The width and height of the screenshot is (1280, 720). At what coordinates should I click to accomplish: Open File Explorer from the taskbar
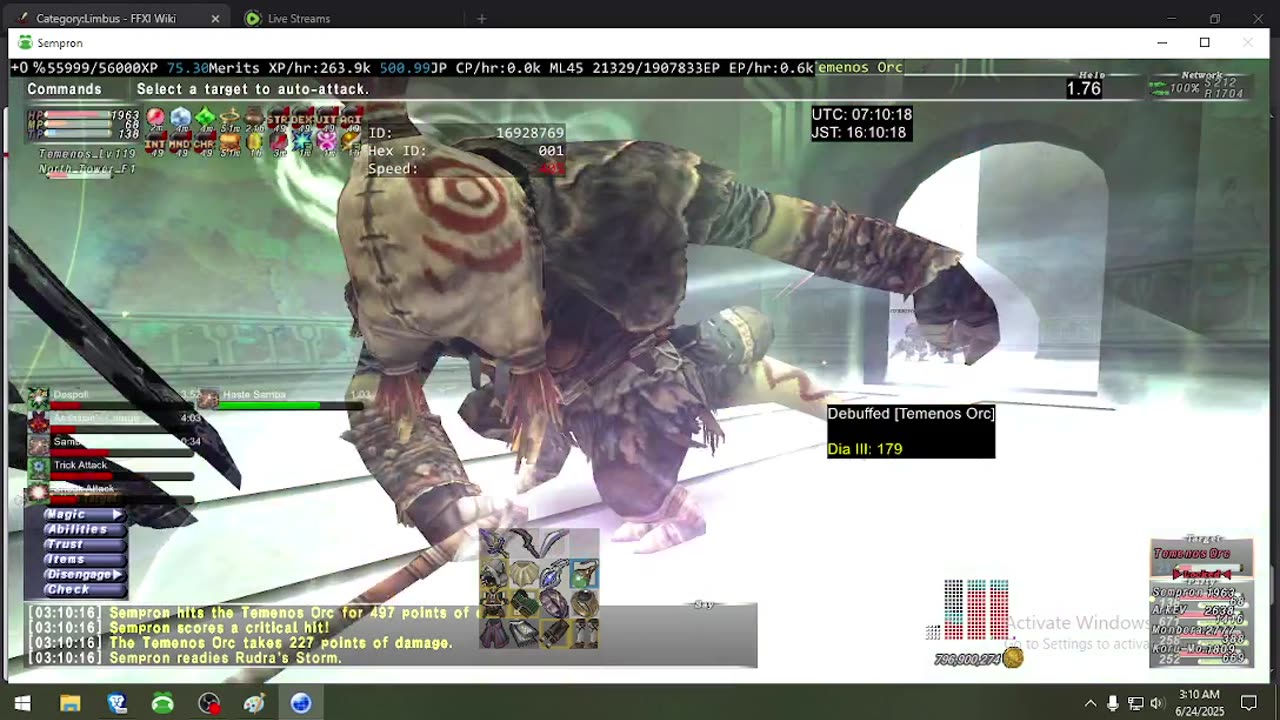(x=70, y=703)
